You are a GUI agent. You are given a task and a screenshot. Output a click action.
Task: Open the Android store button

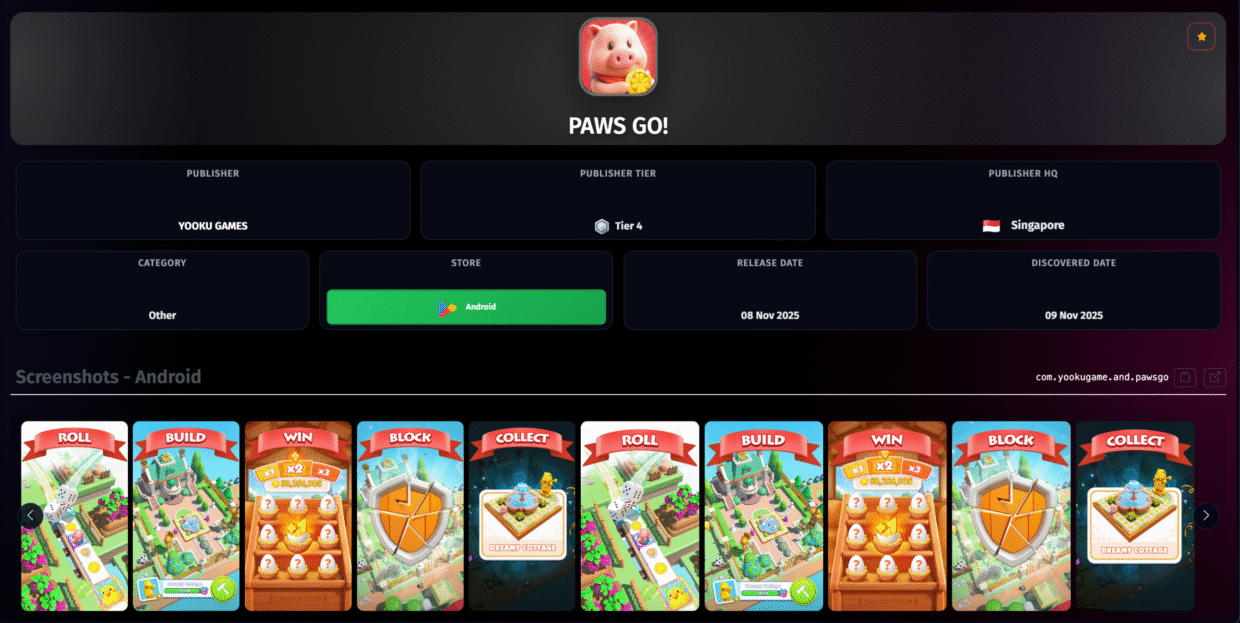coord(466,307)
